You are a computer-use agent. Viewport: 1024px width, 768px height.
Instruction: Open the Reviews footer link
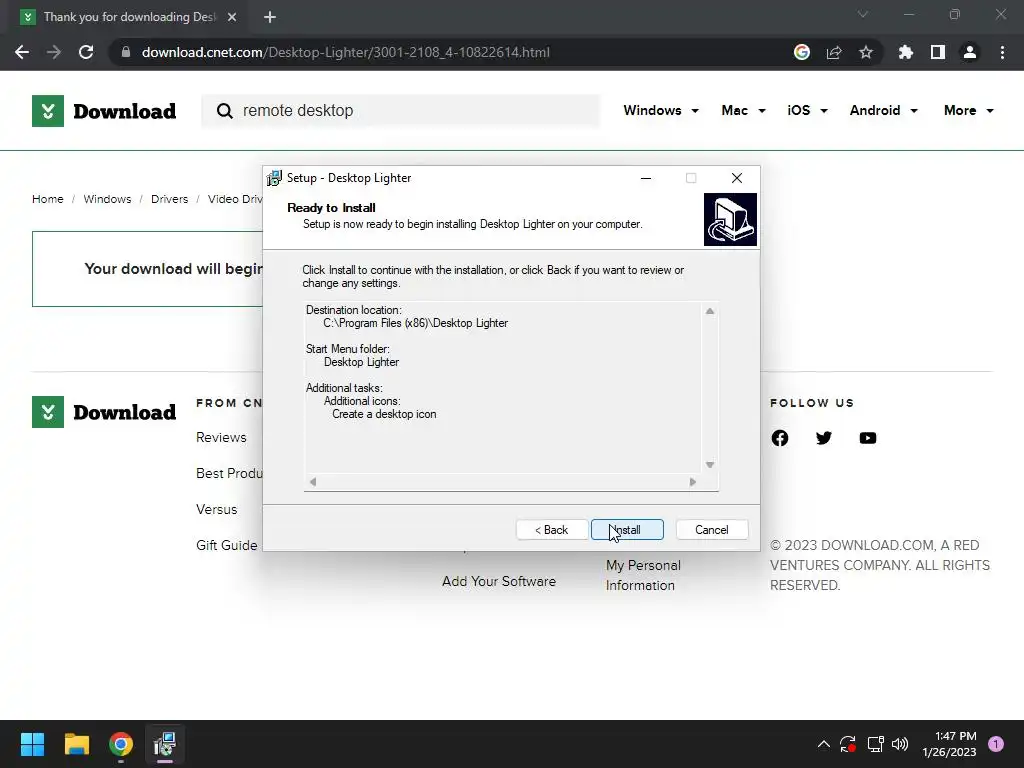coord(221,438)
